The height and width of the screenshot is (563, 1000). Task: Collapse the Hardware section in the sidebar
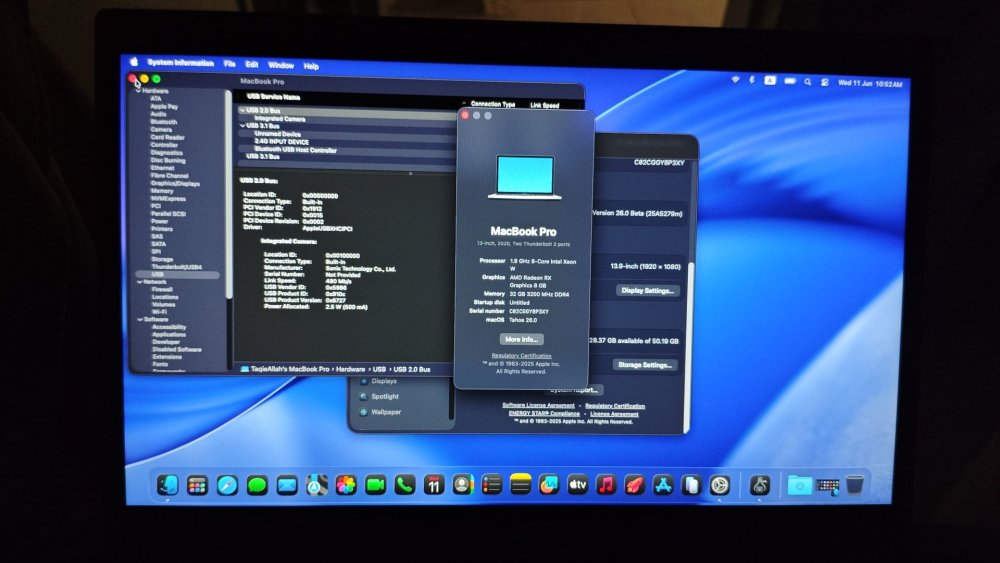point(138,91)
